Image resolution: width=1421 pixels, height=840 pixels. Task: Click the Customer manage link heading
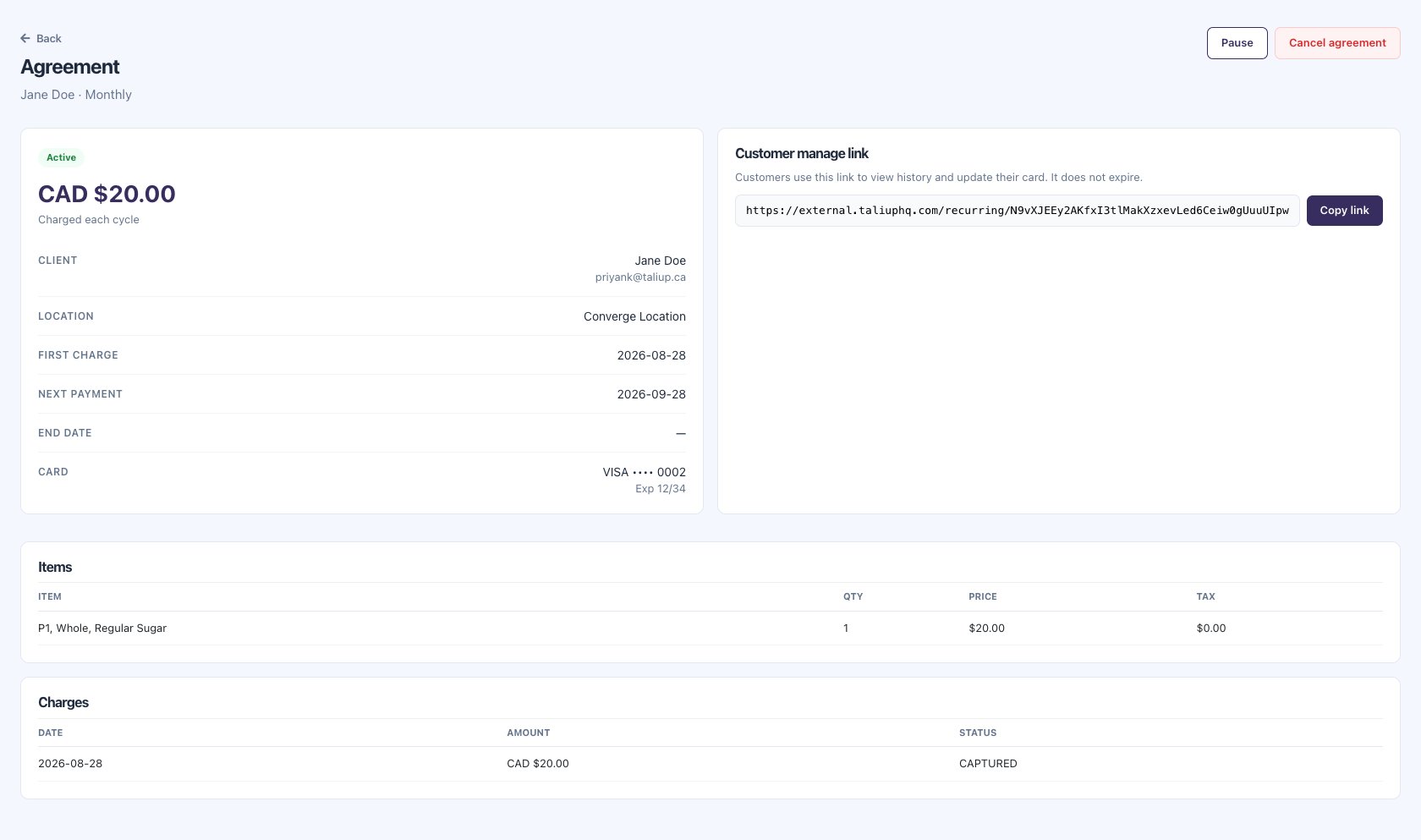click(x=802, y=153)
